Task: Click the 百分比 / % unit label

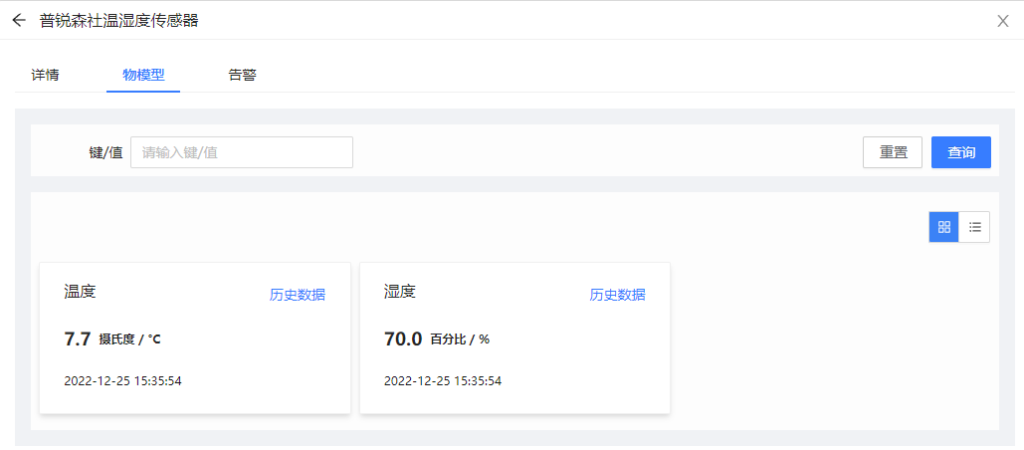Action: pos(460,340)
